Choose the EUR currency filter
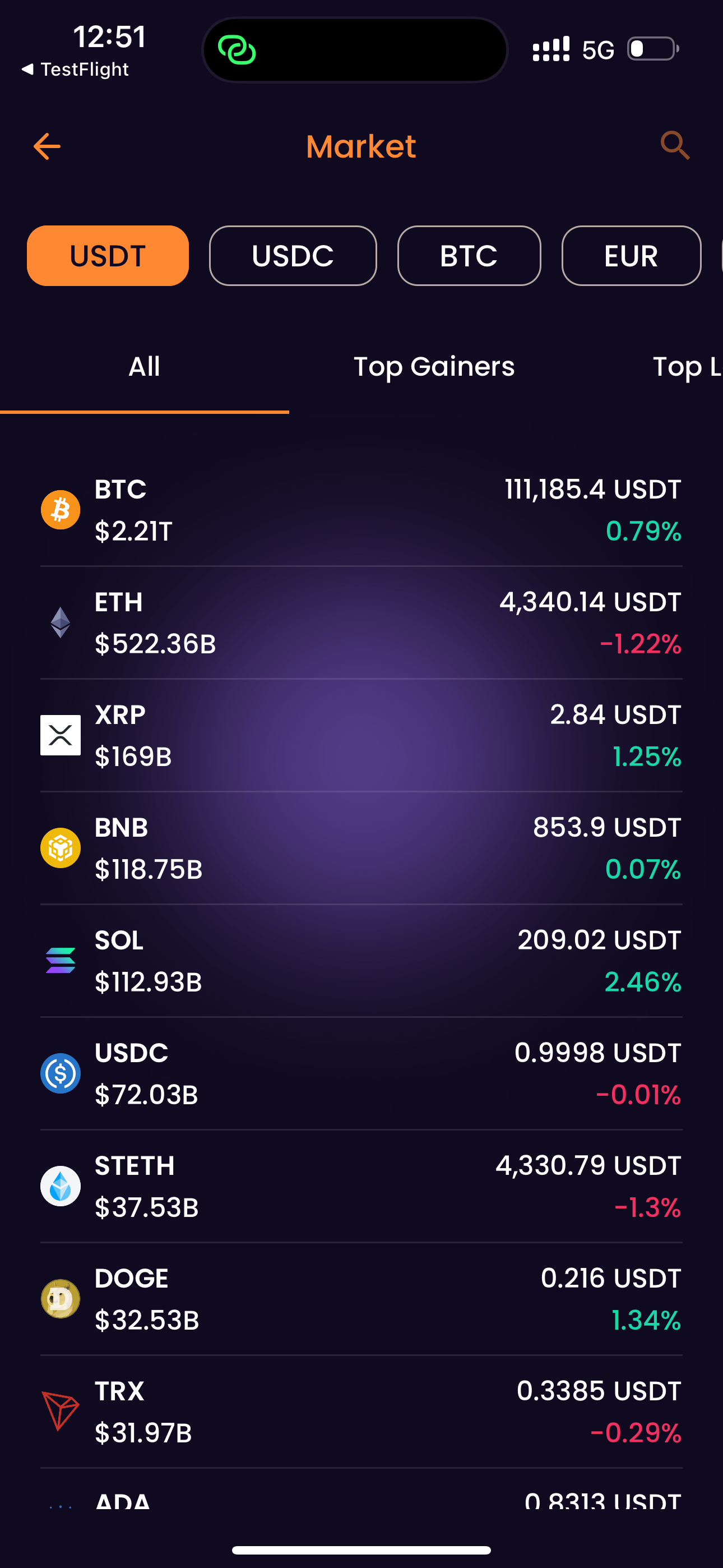This screenshot has height=1568, width=723. pos(631,256)
